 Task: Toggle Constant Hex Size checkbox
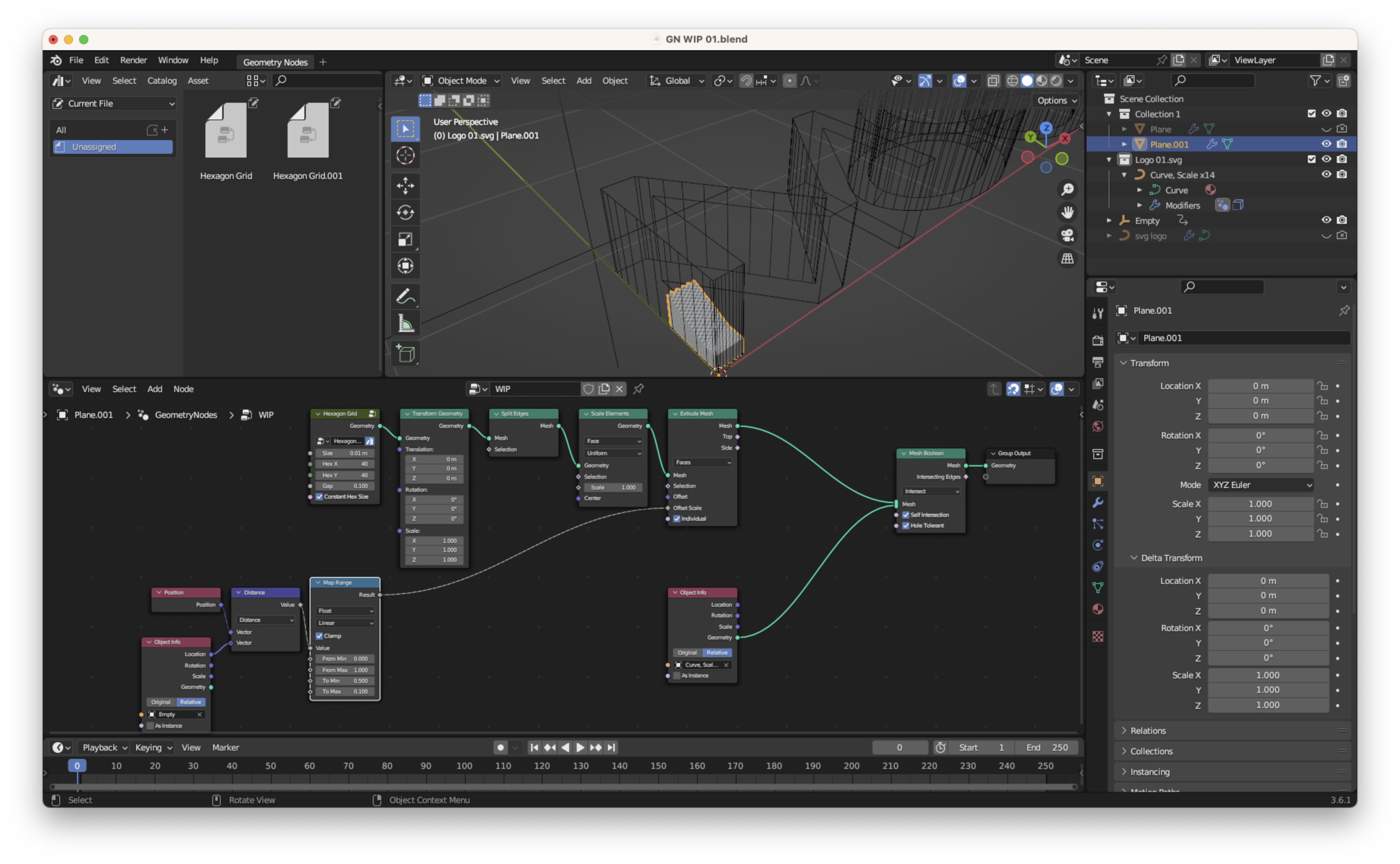[x=319, y=497]
